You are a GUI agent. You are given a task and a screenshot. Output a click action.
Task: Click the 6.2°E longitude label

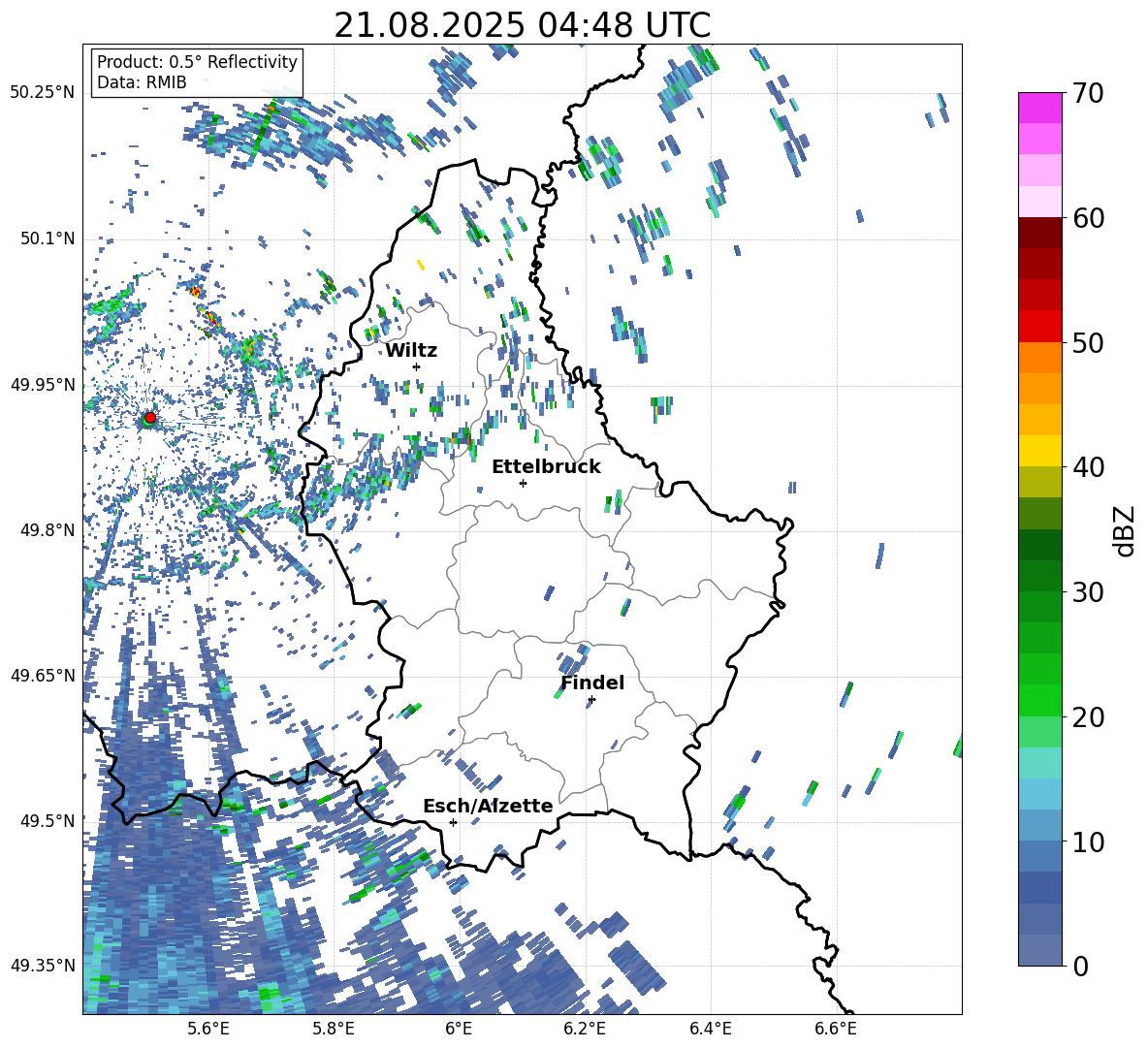[585, 1030]
